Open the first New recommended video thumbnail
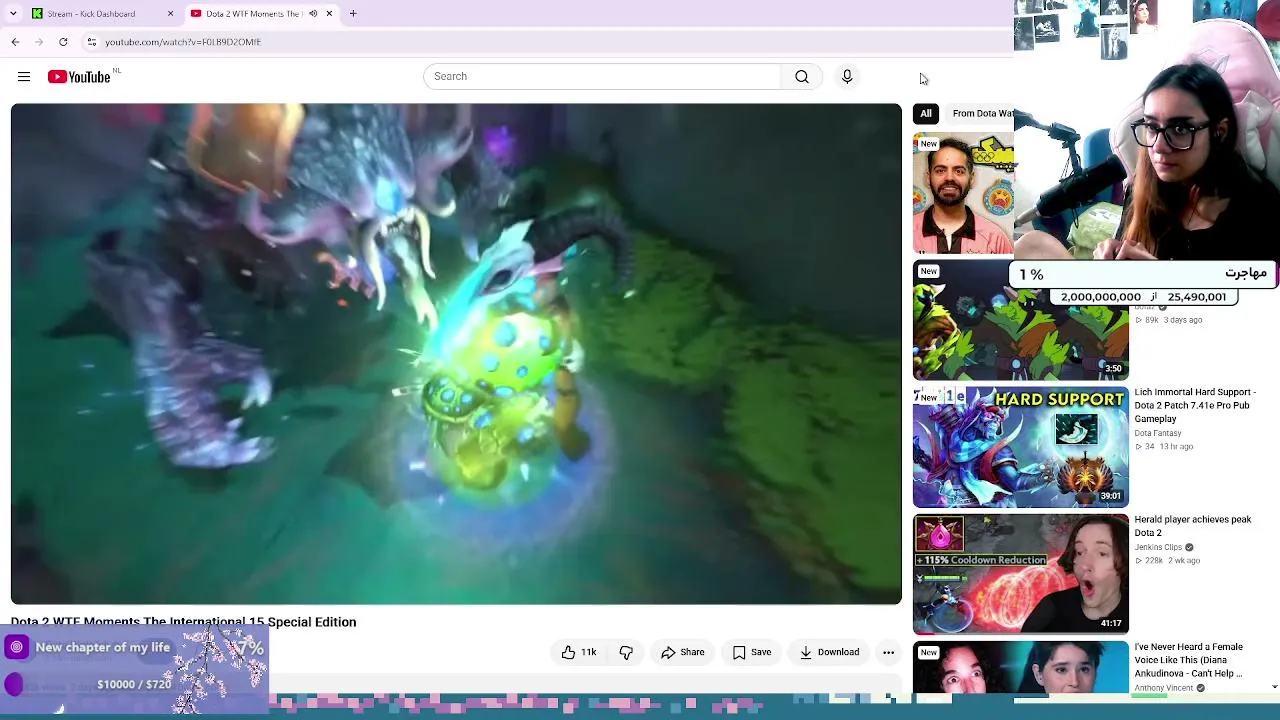The image size is (1280, 720). (x=963, y=193)
